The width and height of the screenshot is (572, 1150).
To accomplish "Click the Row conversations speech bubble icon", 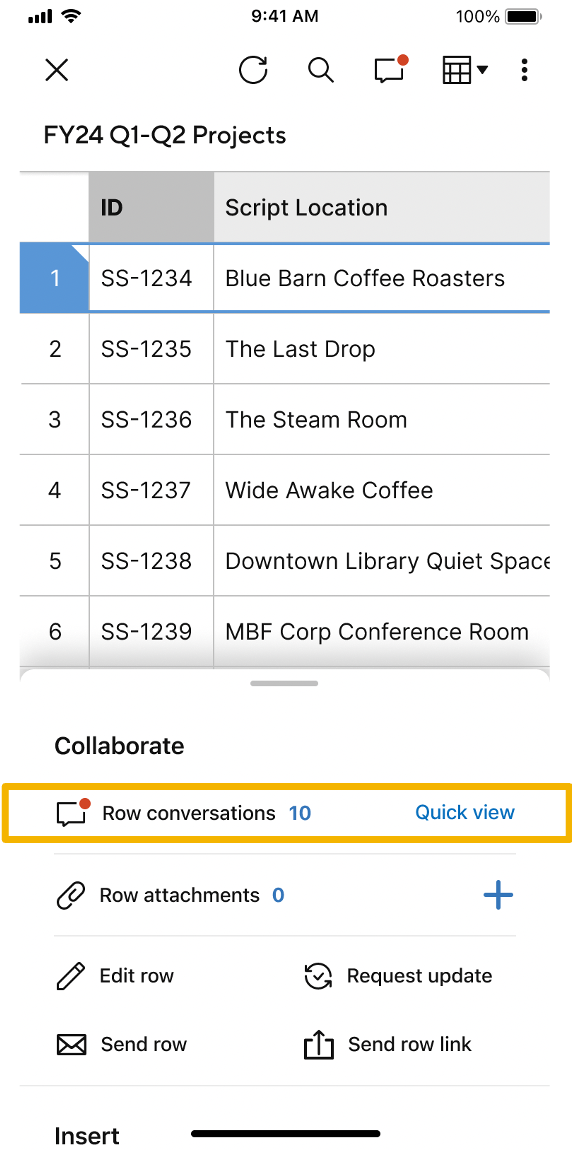I will pyautogui.click(x=73, y=813).
